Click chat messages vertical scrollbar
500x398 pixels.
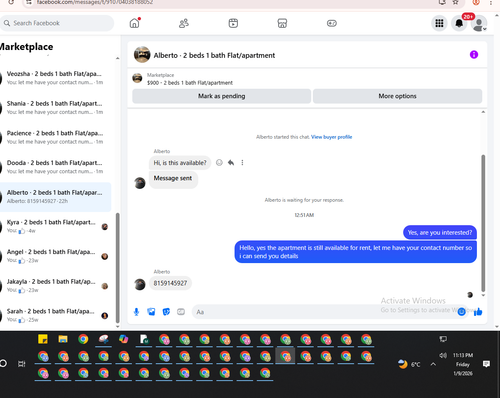coord(483,223)
